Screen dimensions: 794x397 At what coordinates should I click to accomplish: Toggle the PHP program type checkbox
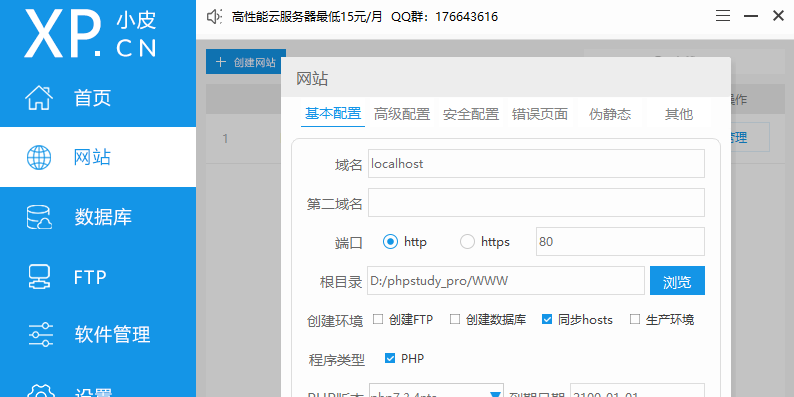[390, 359]
